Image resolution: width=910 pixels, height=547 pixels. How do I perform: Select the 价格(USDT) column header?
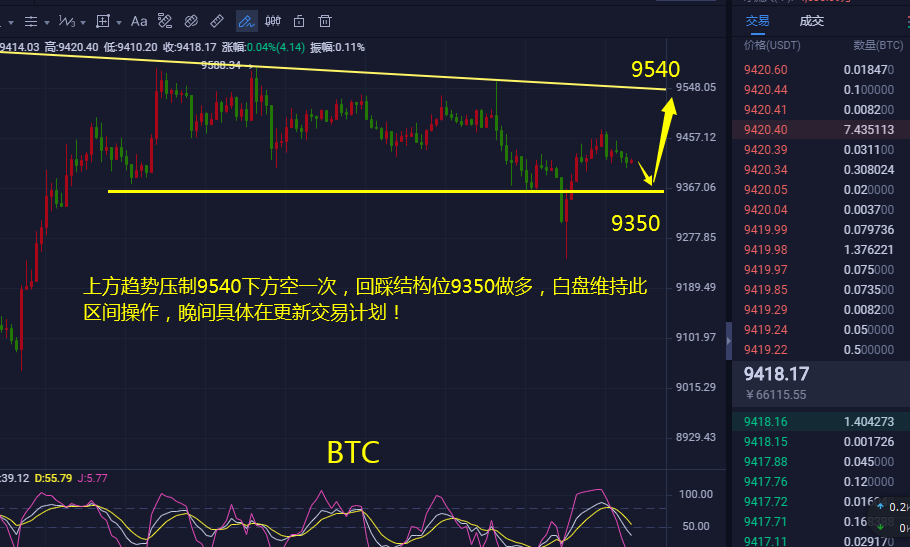coord(772,45)
